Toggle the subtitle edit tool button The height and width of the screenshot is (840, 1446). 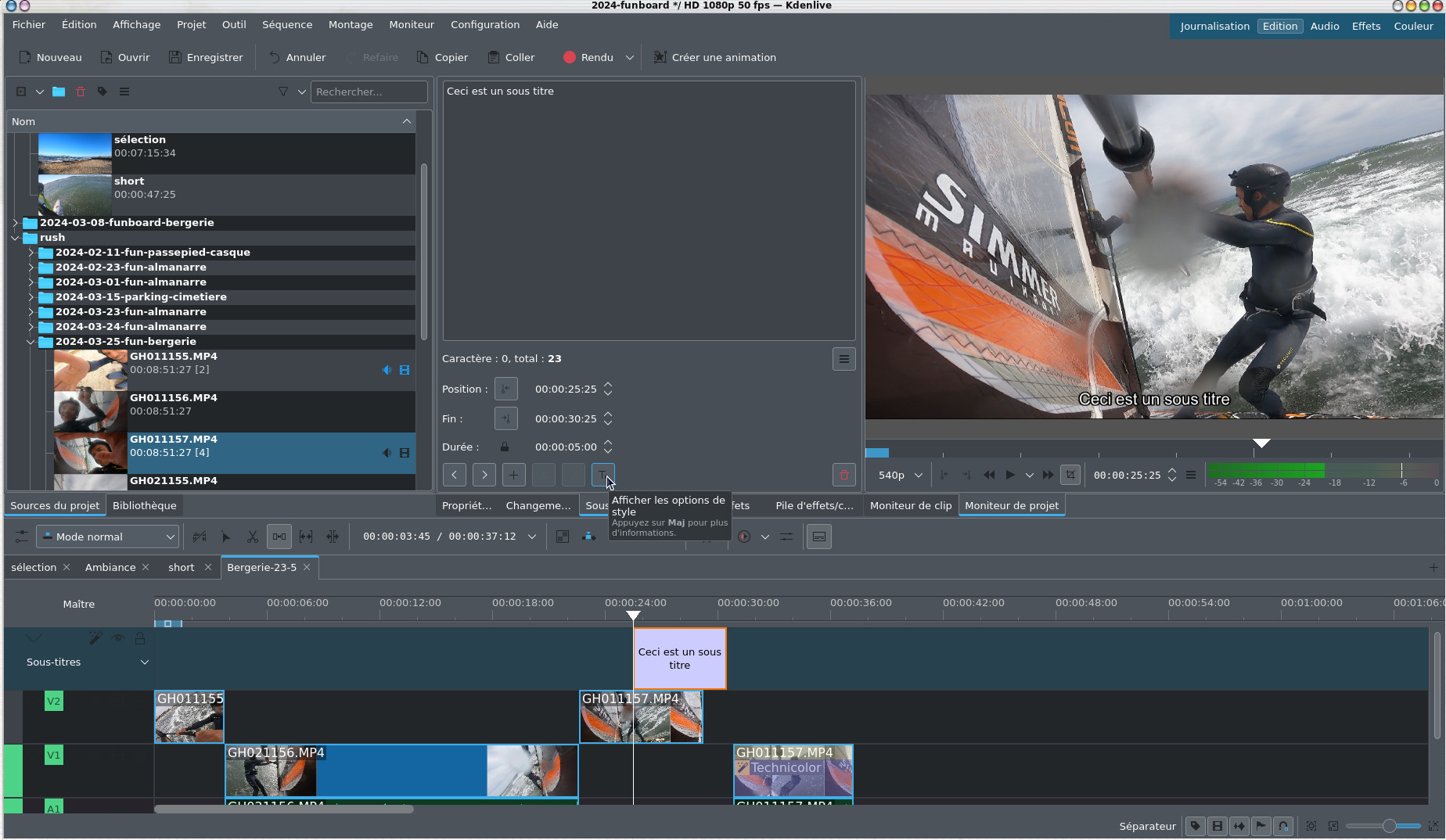pos(819,537)
